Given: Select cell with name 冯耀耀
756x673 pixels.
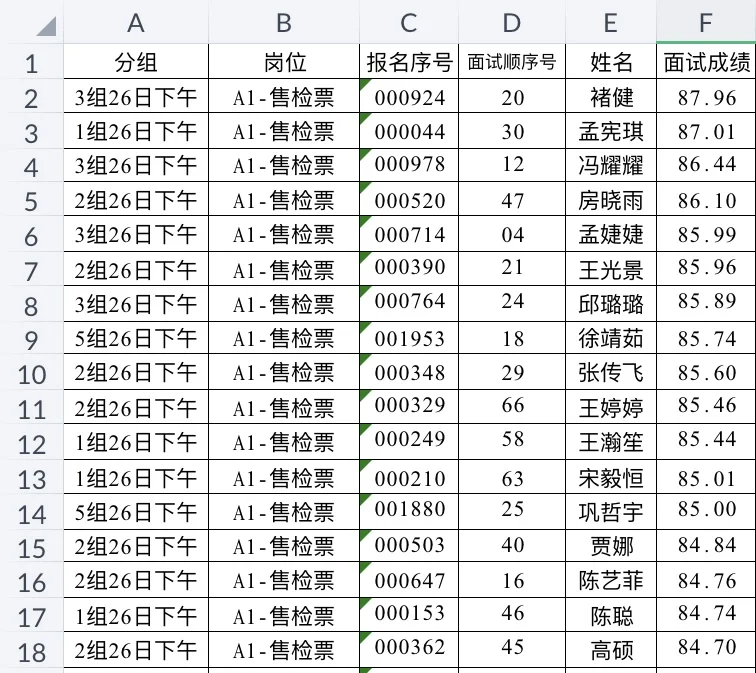Looking at the screenshot, I should [611, 165].
